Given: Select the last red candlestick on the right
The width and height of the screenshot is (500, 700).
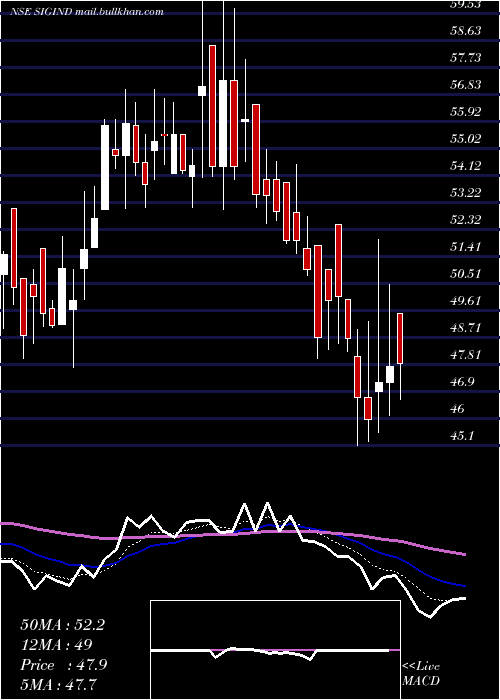Looking at the screenshot, I should coord(400,338).
